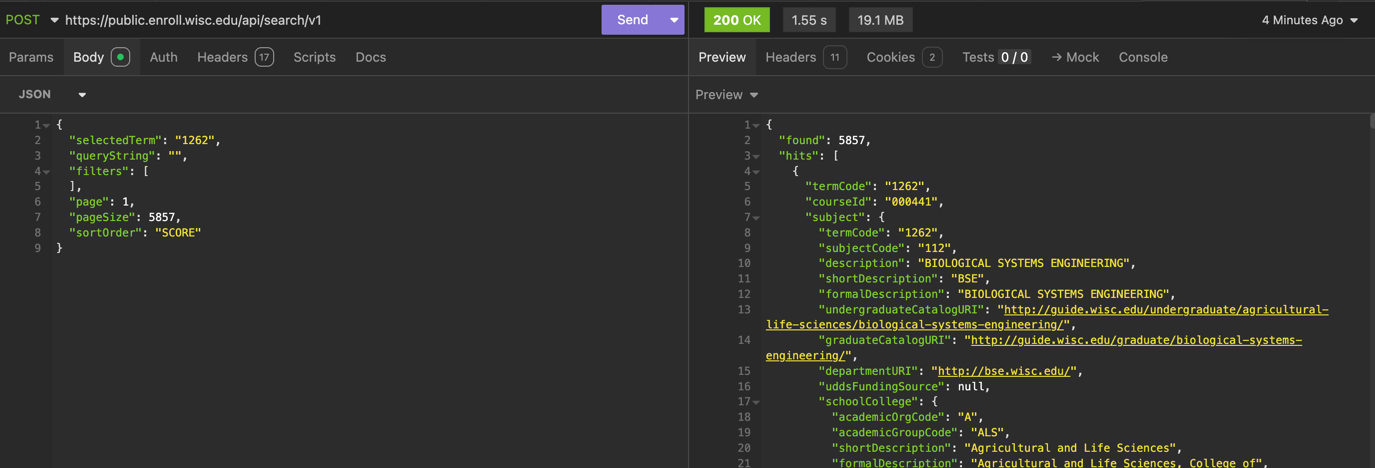Send the request
Image resolution: width=1375 pixels, height=468 pixels.
tap(632, 20)
